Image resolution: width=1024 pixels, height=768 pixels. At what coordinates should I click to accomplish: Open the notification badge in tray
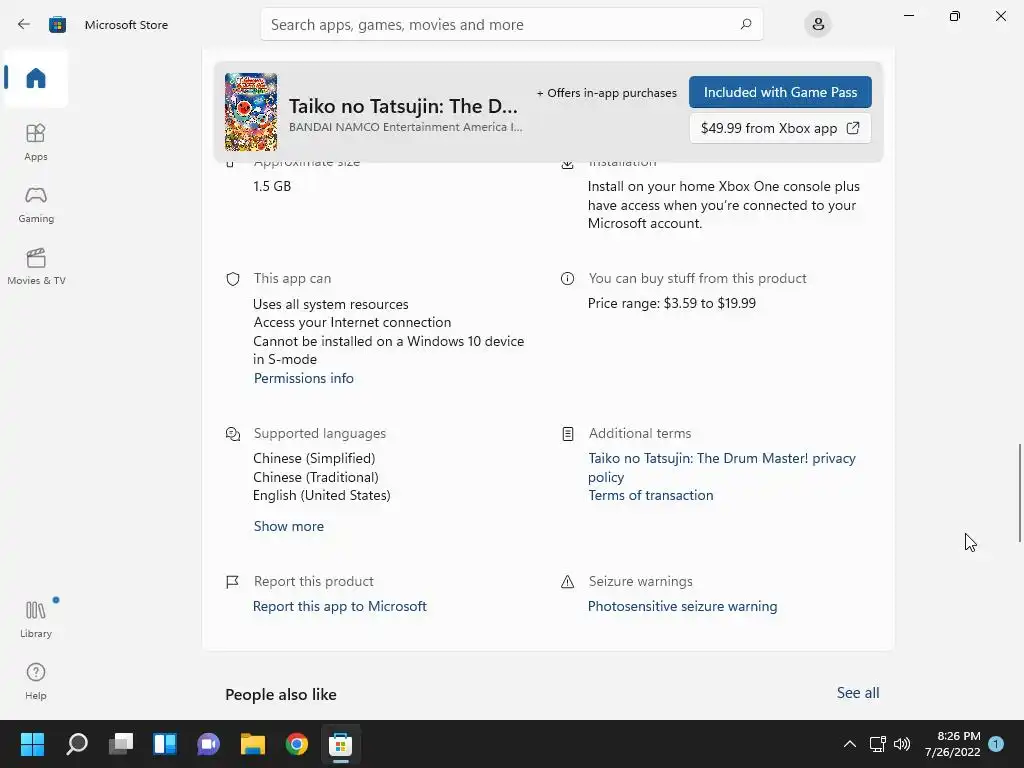click(996, 744)
